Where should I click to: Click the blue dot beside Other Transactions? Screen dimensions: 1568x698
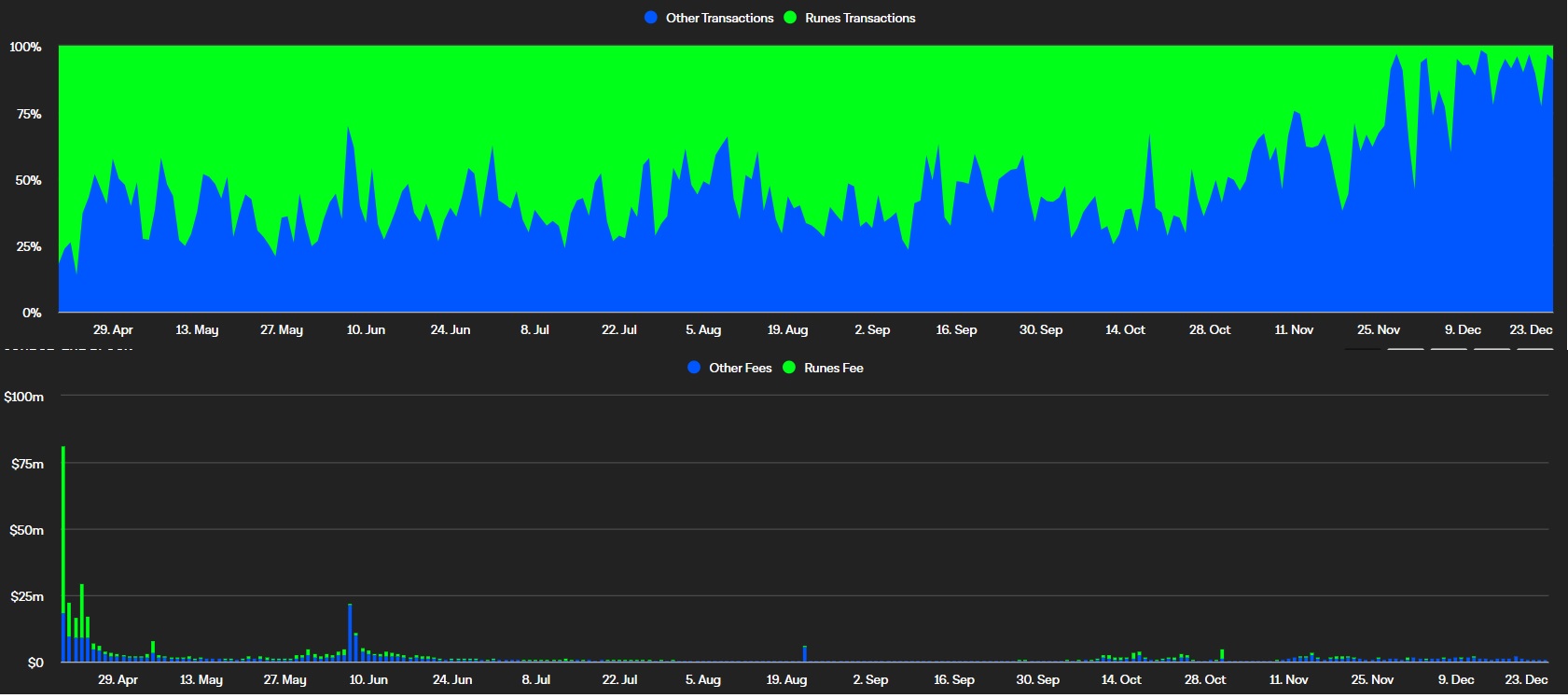click(x=651, y=18)
